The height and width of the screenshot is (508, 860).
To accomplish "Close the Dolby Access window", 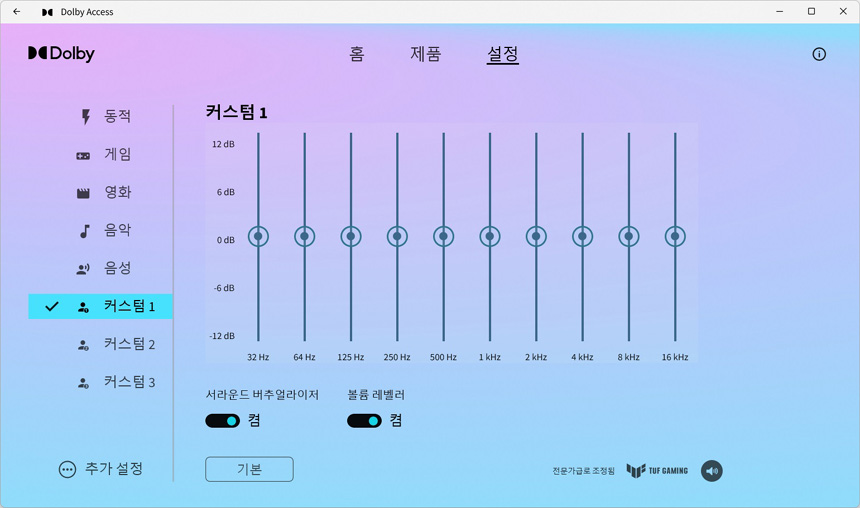I will 843,12.
